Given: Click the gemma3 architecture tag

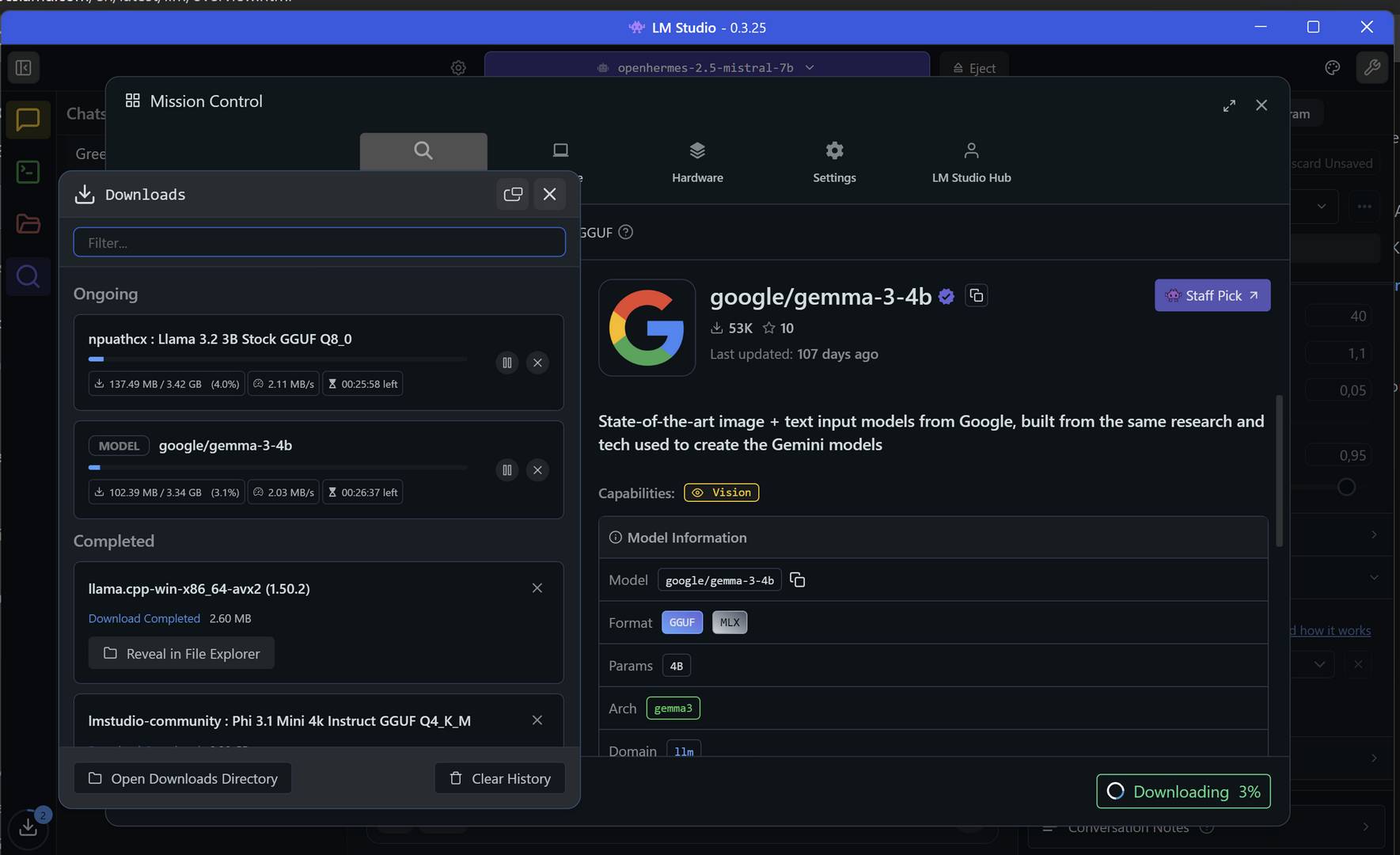Looking at the screenshot, I should point(673,708).
